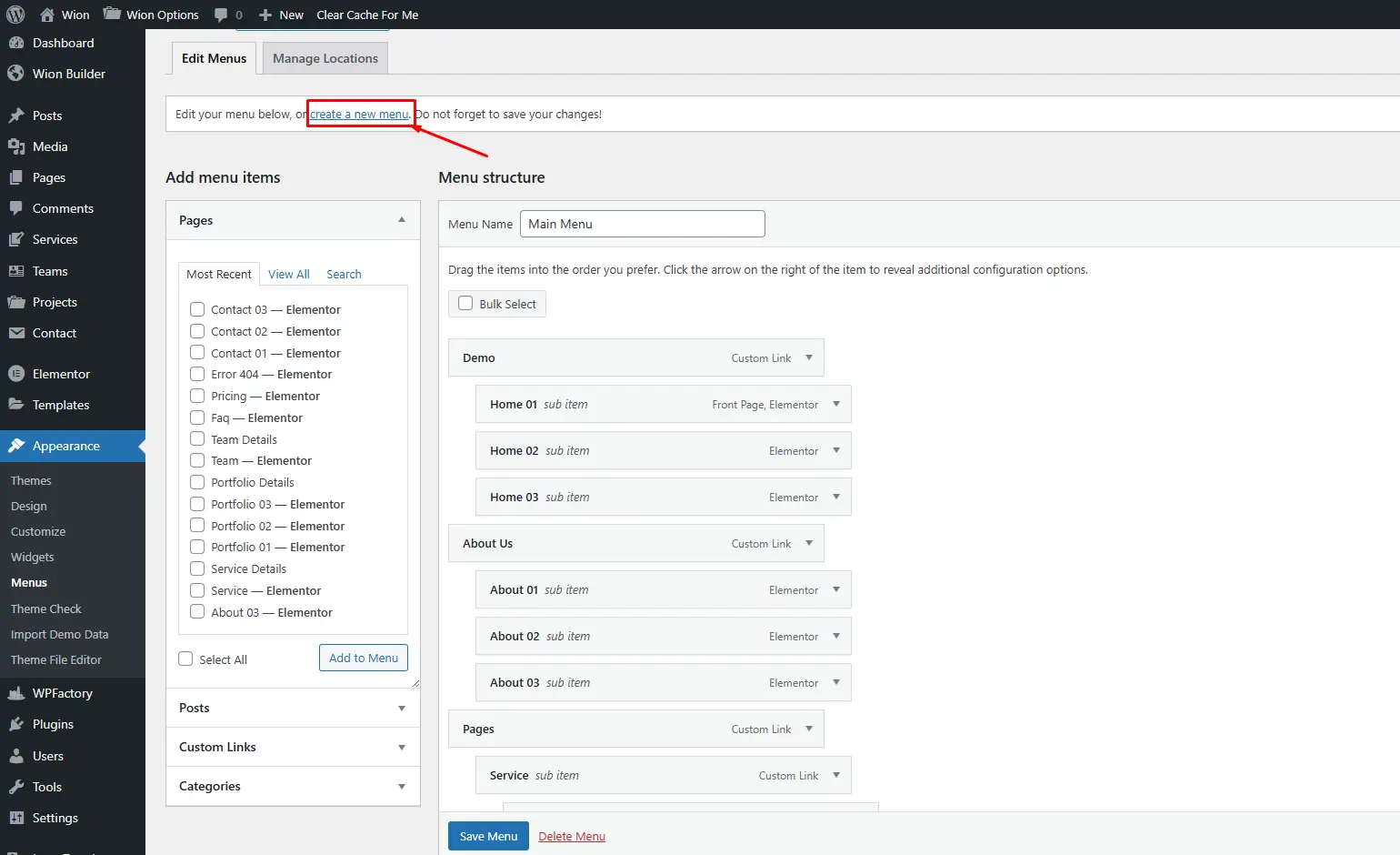Open the Dashboard gauge icon
The image size is (1400, 855).
pyautogui.click(x=16, y=43)
